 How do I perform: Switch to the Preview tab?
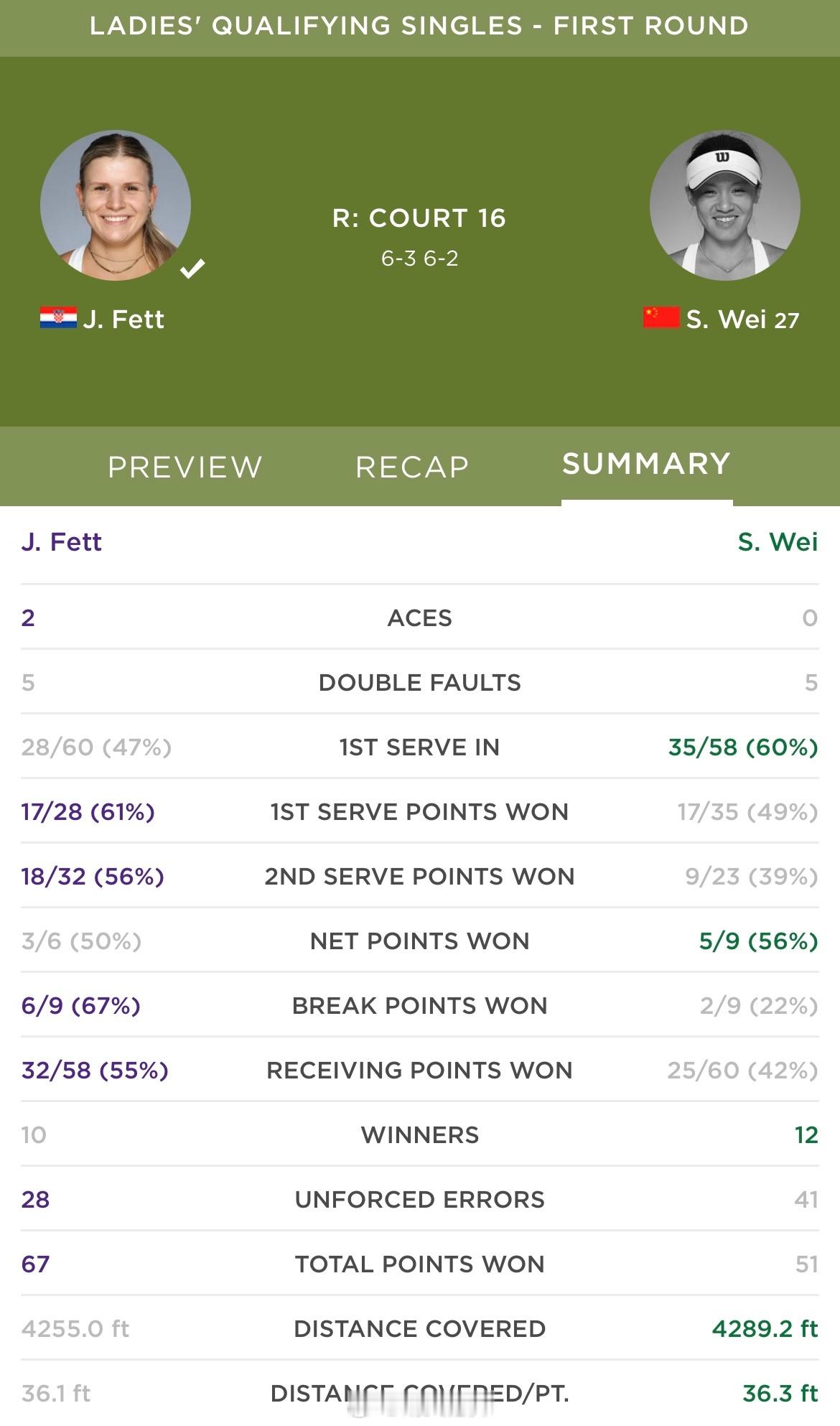tap(185, 467)
